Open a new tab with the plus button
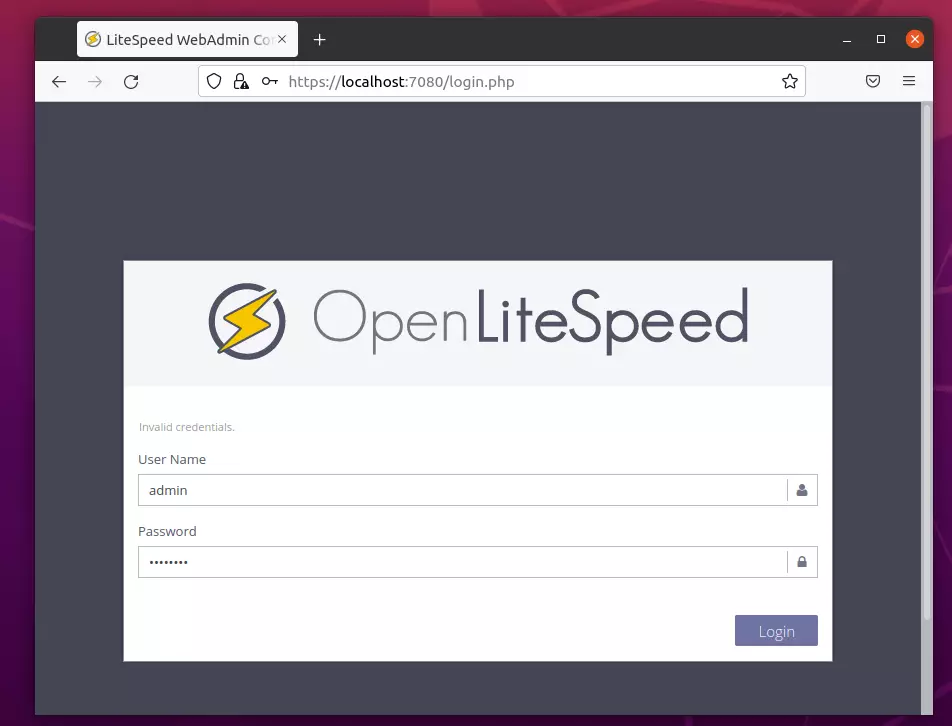 pyautogui.click(x=319, y=39)
